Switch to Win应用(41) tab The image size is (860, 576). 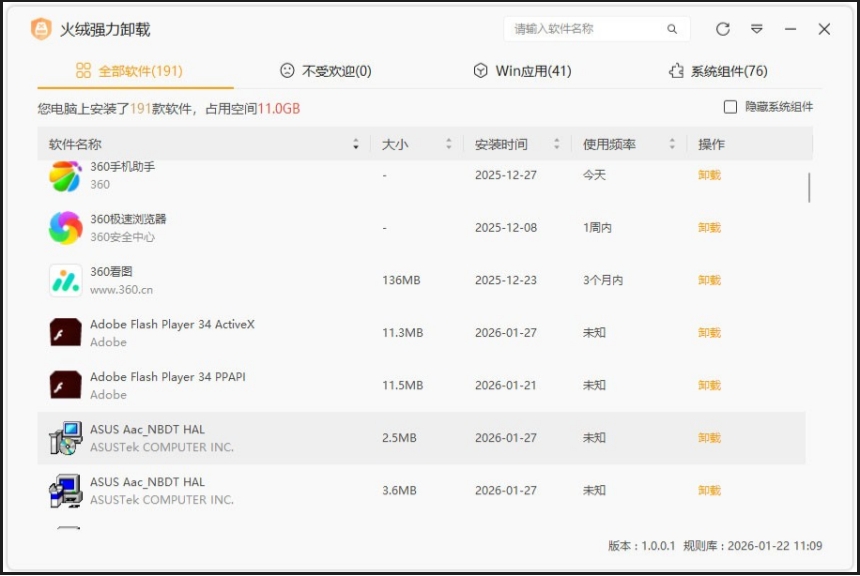point(523,71)
